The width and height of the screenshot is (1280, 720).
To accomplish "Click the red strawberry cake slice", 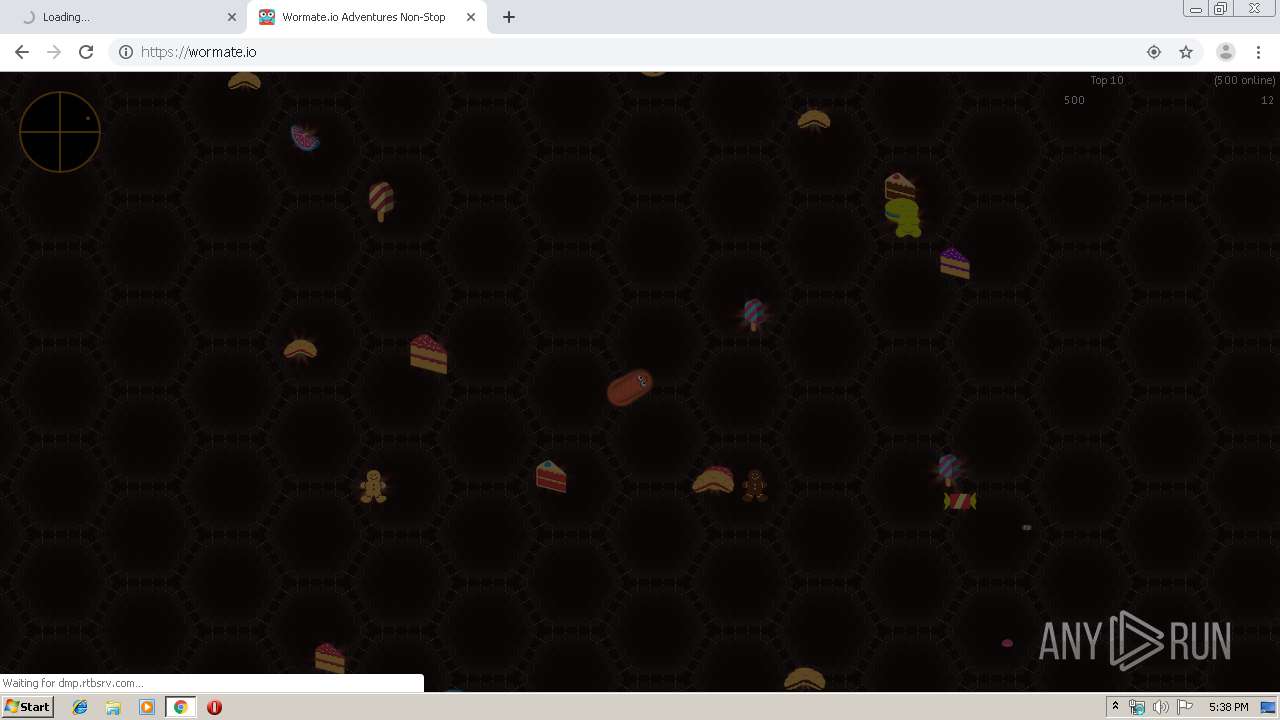I will coord(551,476).
